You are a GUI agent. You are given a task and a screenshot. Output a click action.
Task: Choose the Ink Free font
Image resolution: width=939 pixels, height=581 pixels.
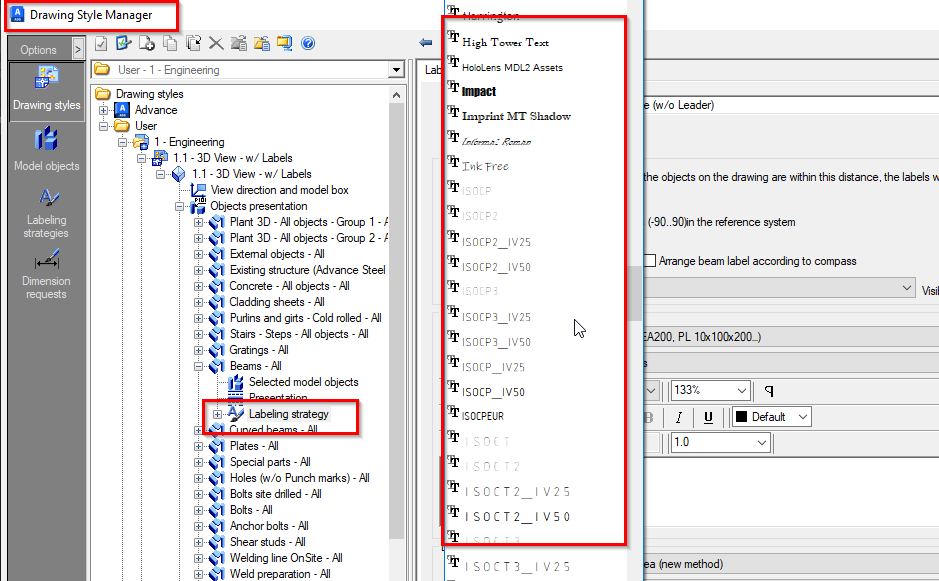pyautogui.click(x=485, y=166)
